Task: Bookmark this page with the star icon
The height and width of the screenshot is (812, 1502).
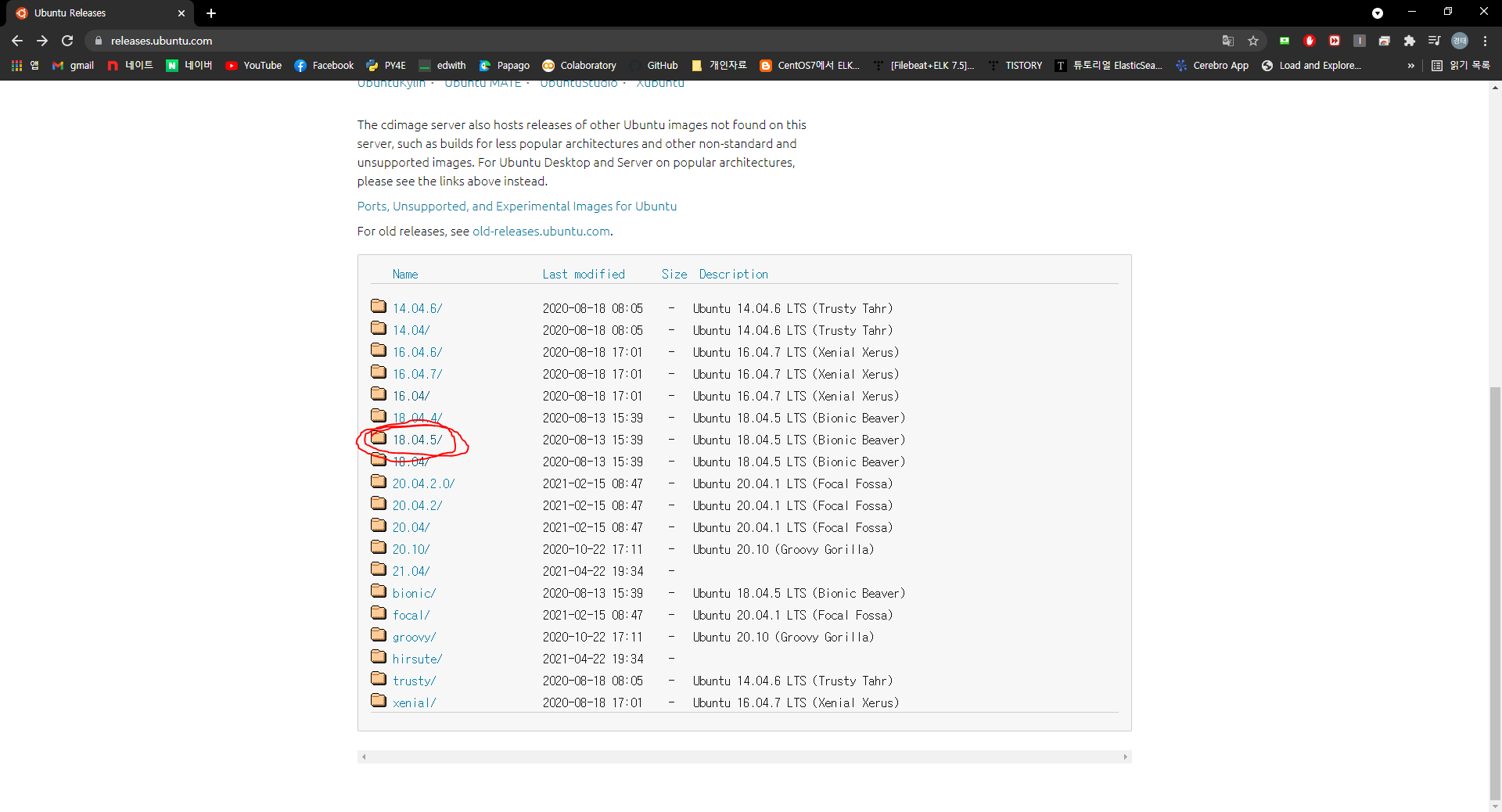Action: (x=1253, y=41)
